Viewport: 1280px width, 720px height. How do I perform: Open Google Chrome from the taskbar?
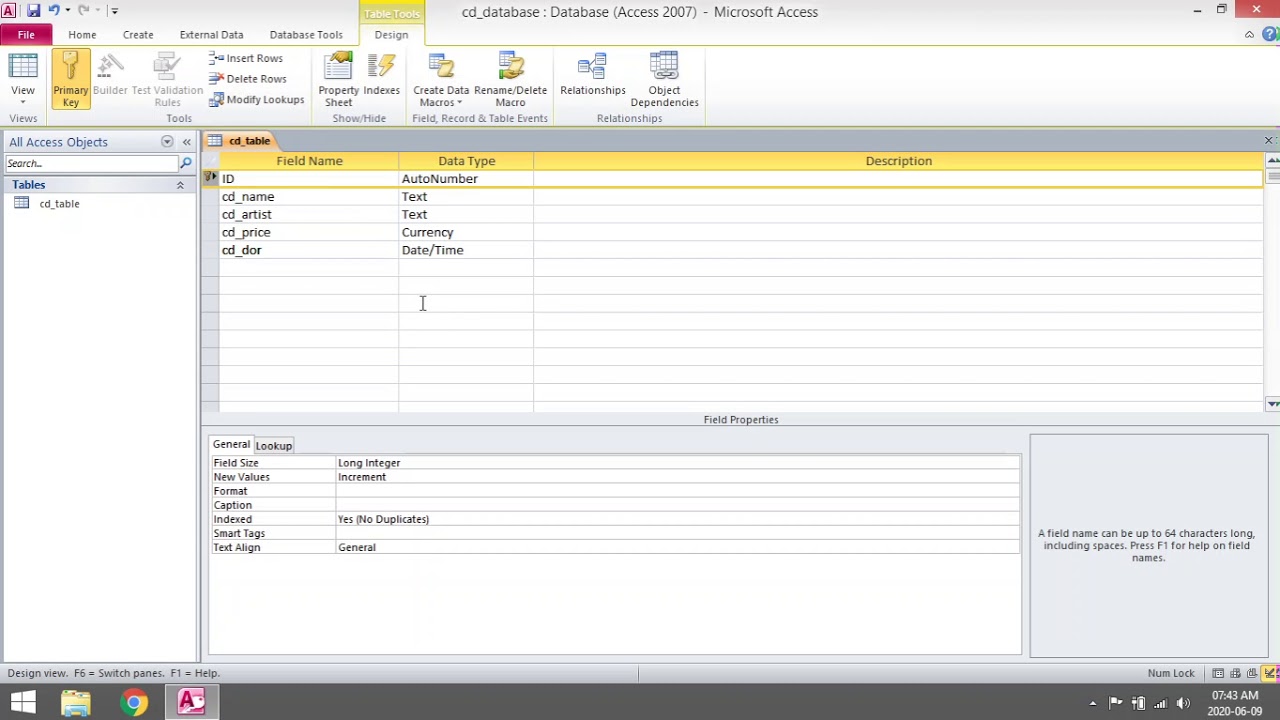point(134,702)
